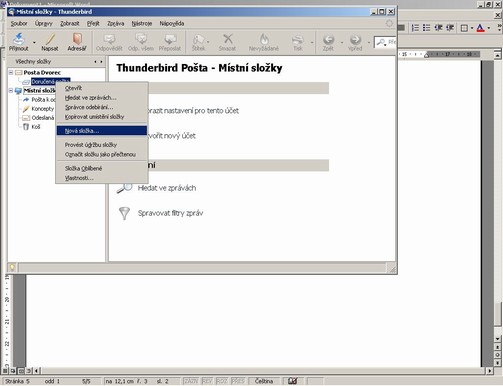Click Word's numbered list icon
503x386 pixels.
pos(415,28)
